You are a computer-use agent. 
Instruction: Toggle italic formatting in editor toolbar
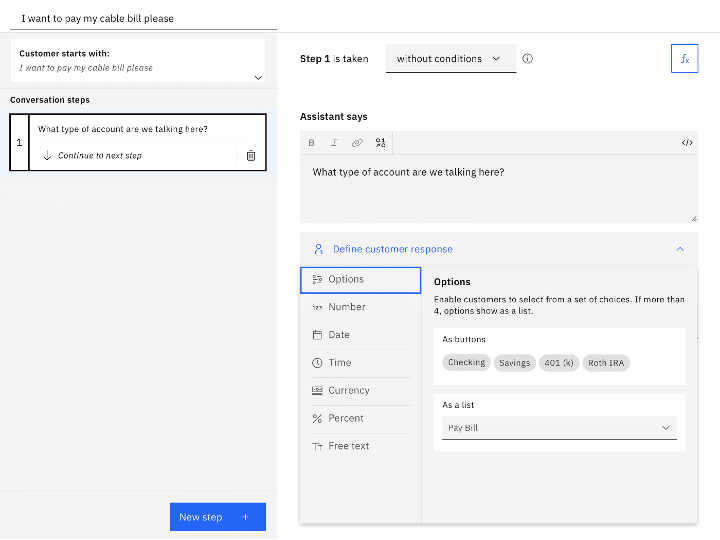[x=334, y=143]
